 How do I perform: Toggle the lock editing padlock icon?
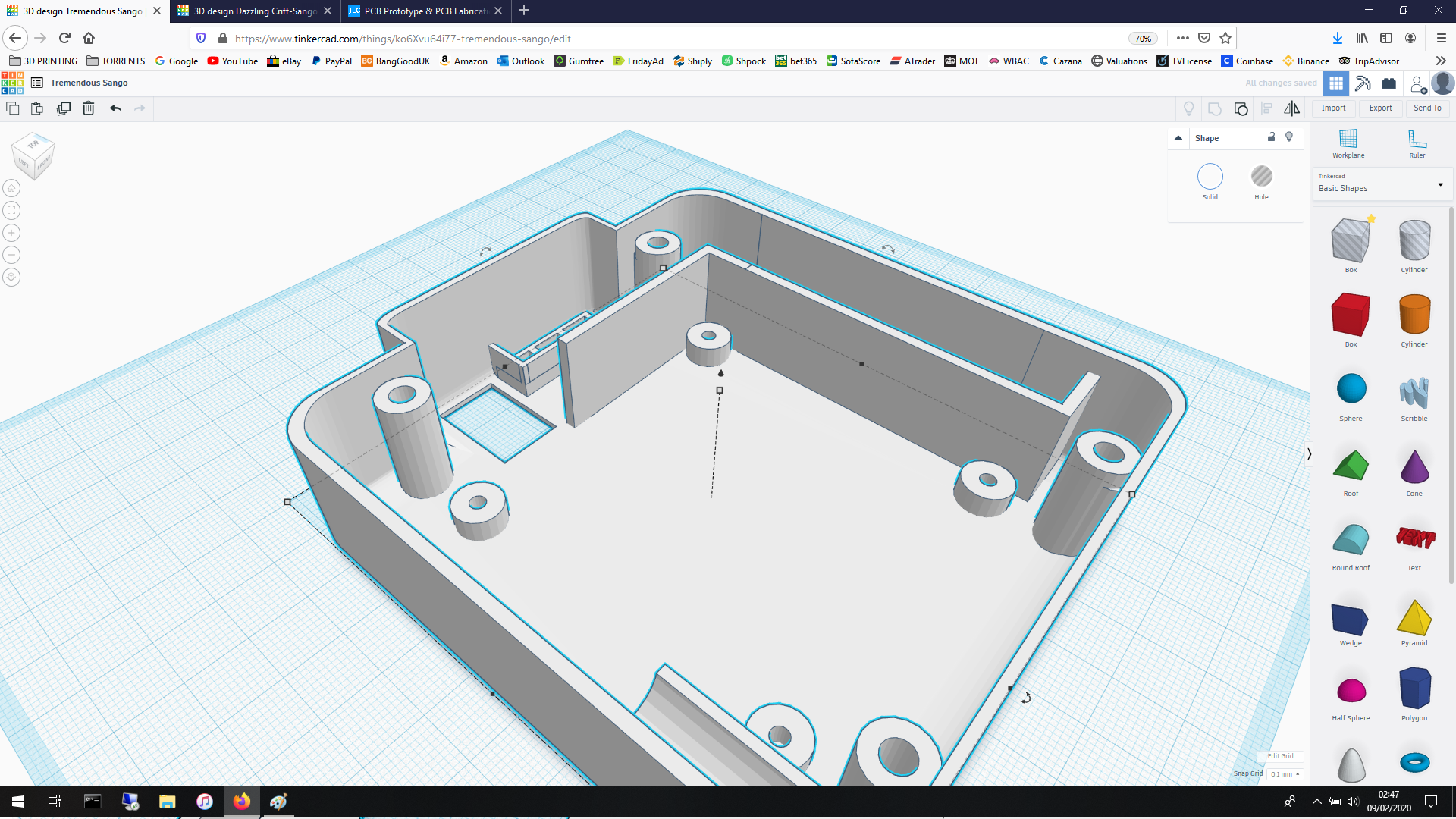pos(1271,137)
